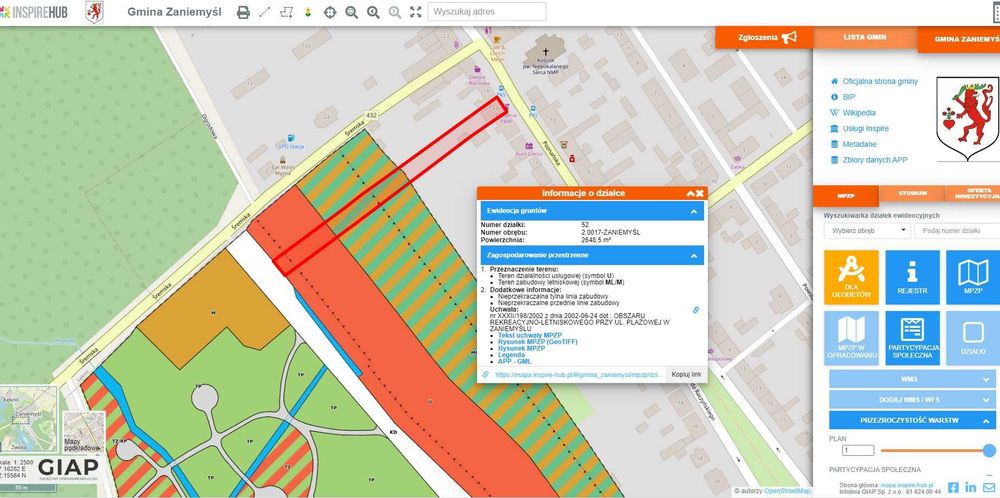Collapse the Ewidencja gruntów section
1000x498 pixels.
click(x=693, y=210)
